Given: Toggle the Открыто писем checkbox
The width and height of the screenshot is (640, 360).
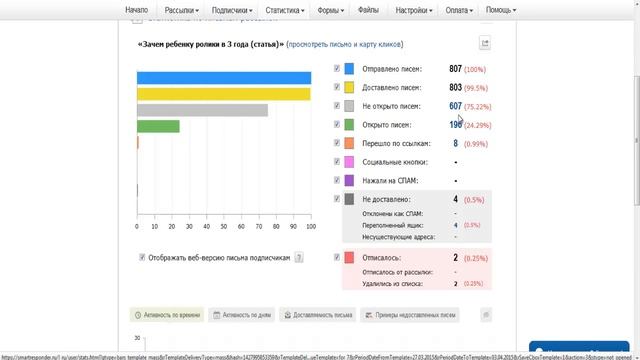Looking at the screenshot, I should point(337,124).
